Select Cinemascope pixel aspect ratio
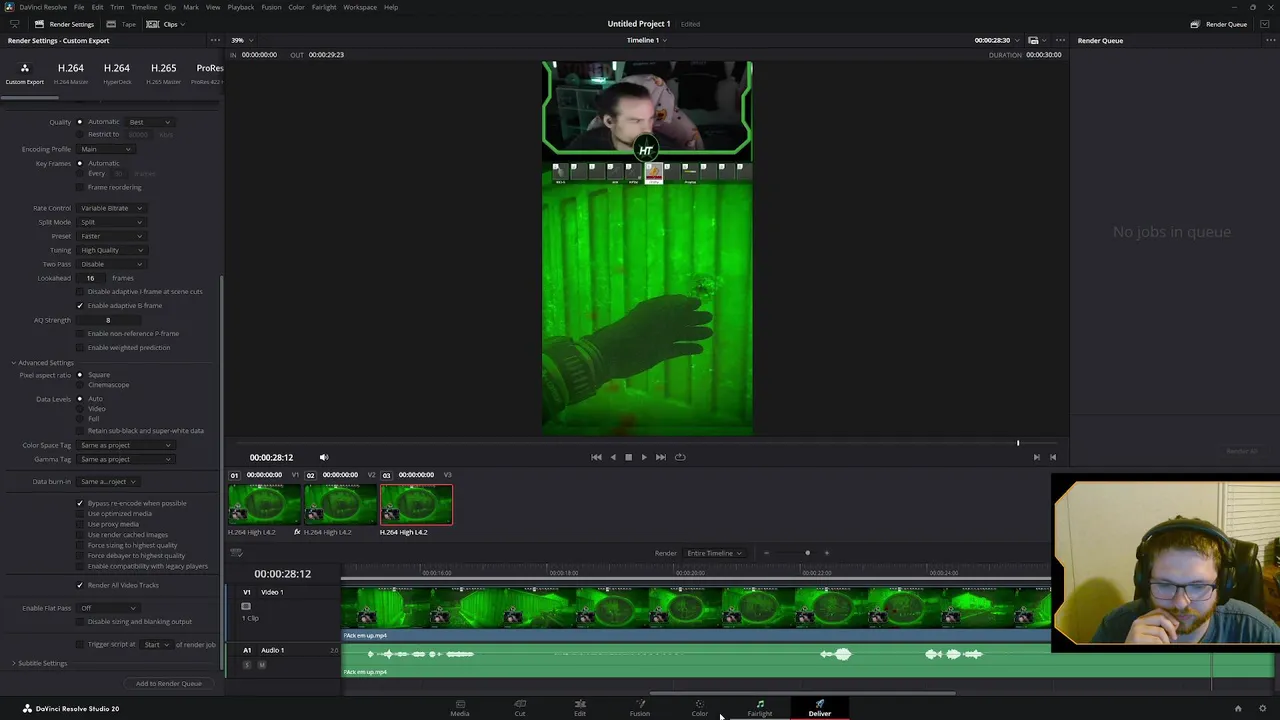1280x720 pixels. [80, 385]
